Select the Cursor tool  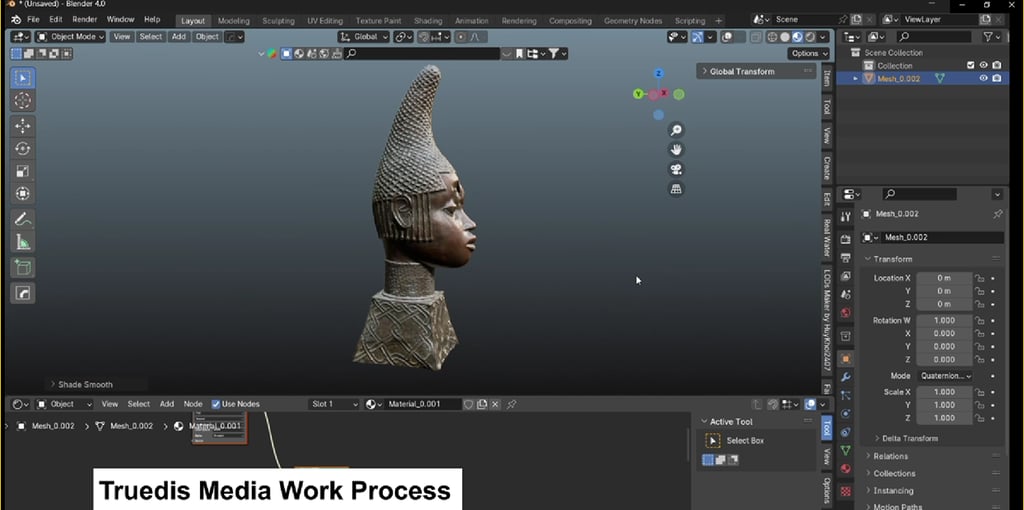pyautogui.click(x=23, y=101)
